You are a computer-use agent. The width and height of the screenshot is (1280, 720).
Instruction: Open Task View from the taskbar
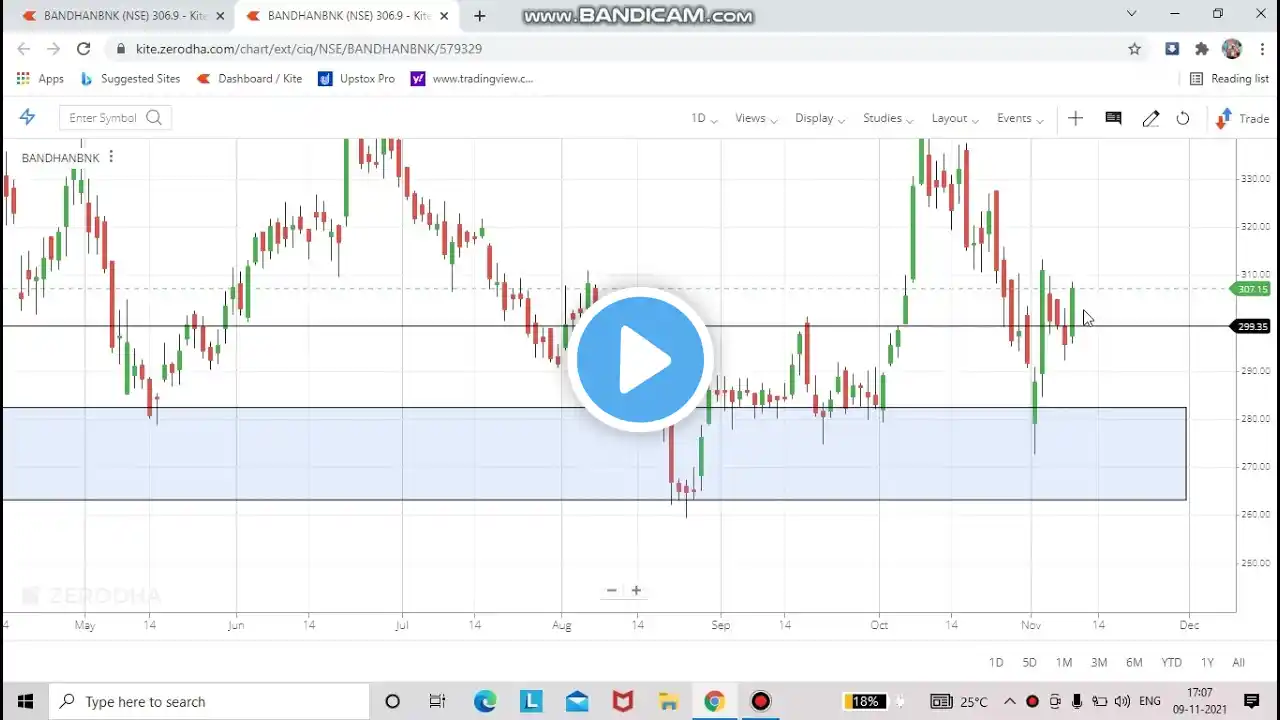coord(437,701)
